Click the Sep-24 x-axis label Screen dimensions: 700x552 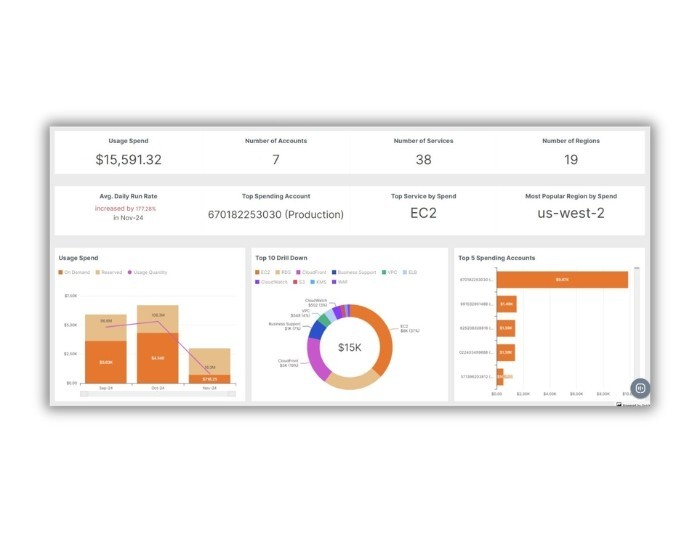106,388
